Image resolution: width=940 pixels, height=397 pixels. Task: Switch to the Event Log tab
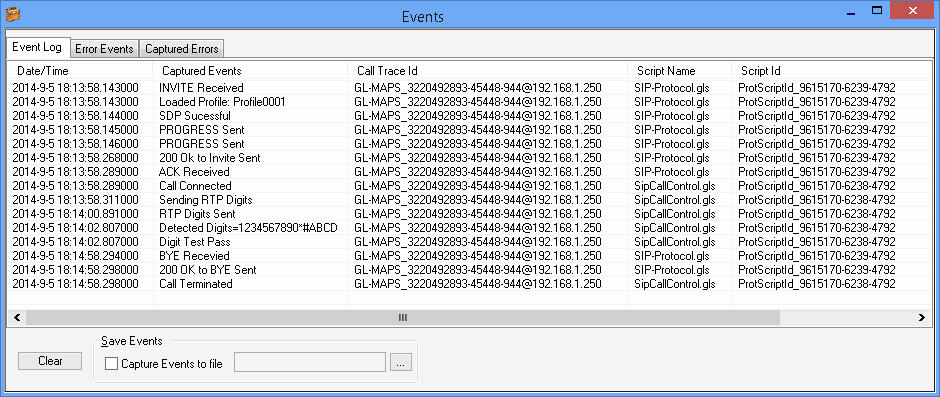coord(37,47)
